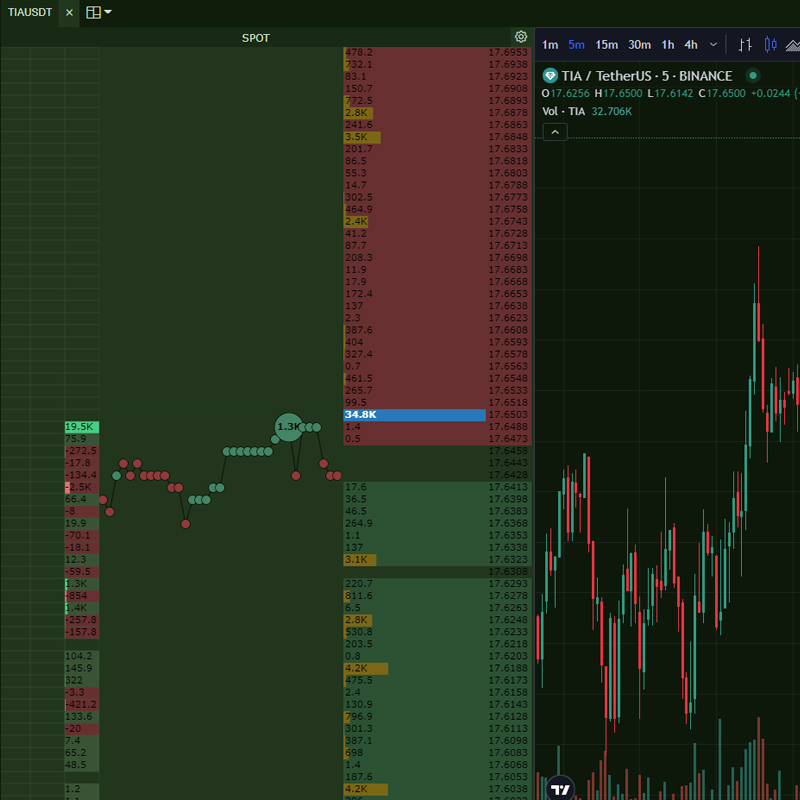The width and height of the screenshot is (800, 800).
Task: Click the highlighted 34.8K ask level
Action: (414, 415)
